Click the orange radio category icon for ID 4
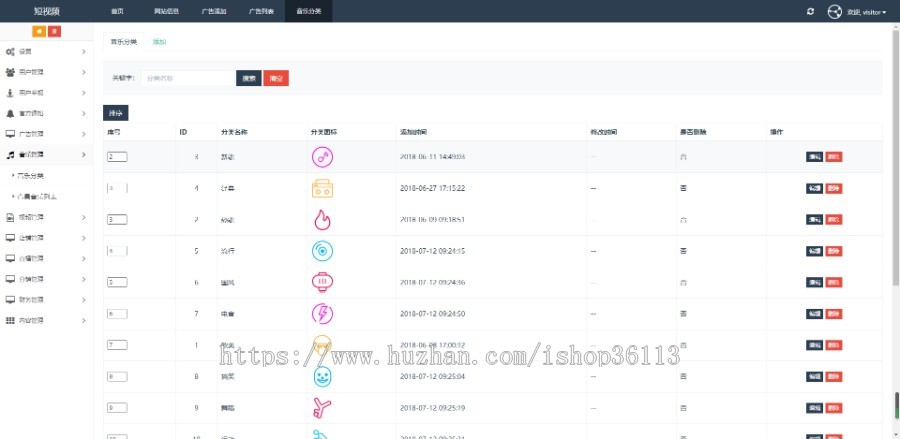The width and height of the screenshot is (900, 439). 322,188
